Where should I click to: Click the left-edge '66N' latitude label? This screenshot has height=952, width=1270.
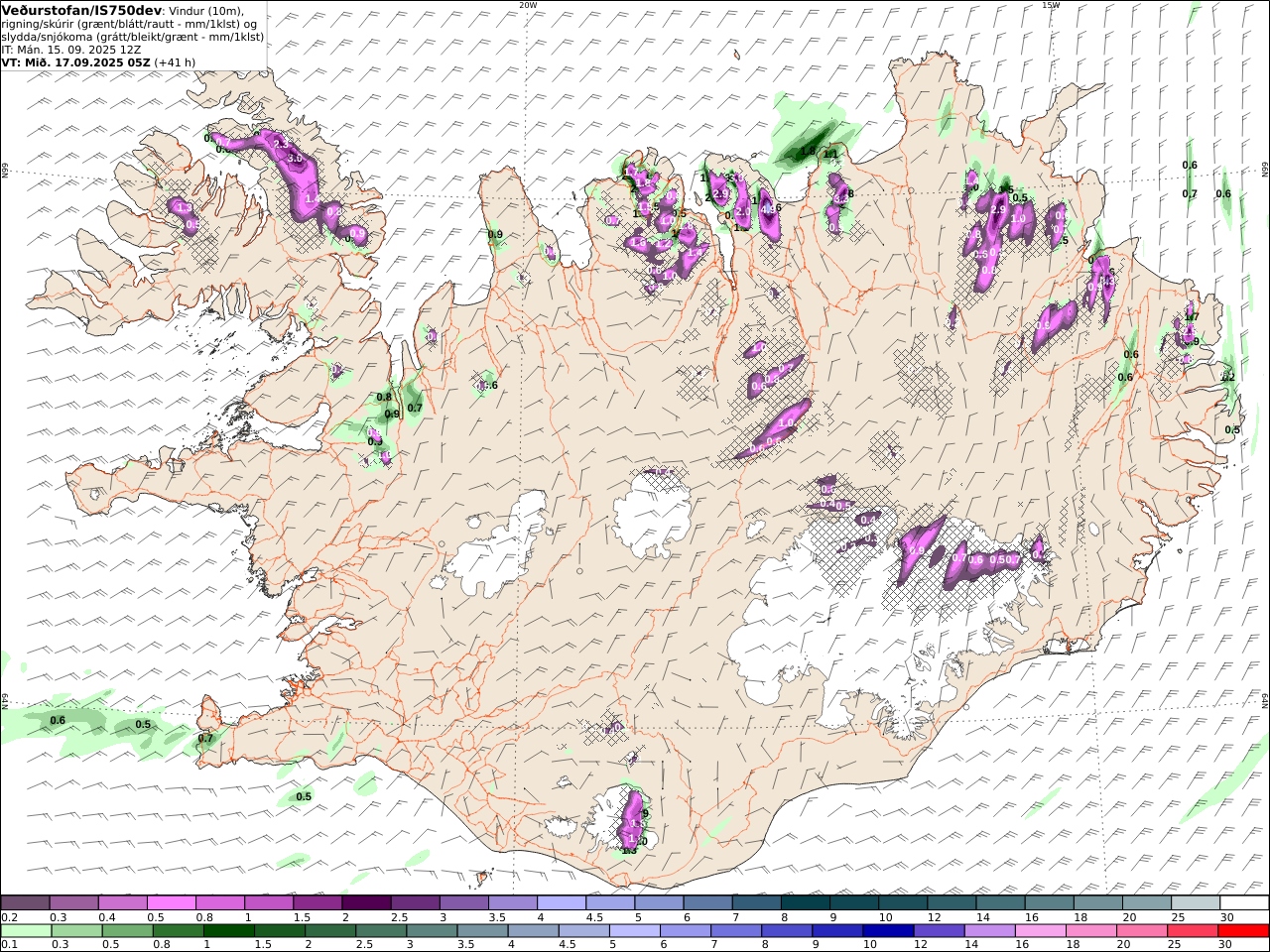5,172
